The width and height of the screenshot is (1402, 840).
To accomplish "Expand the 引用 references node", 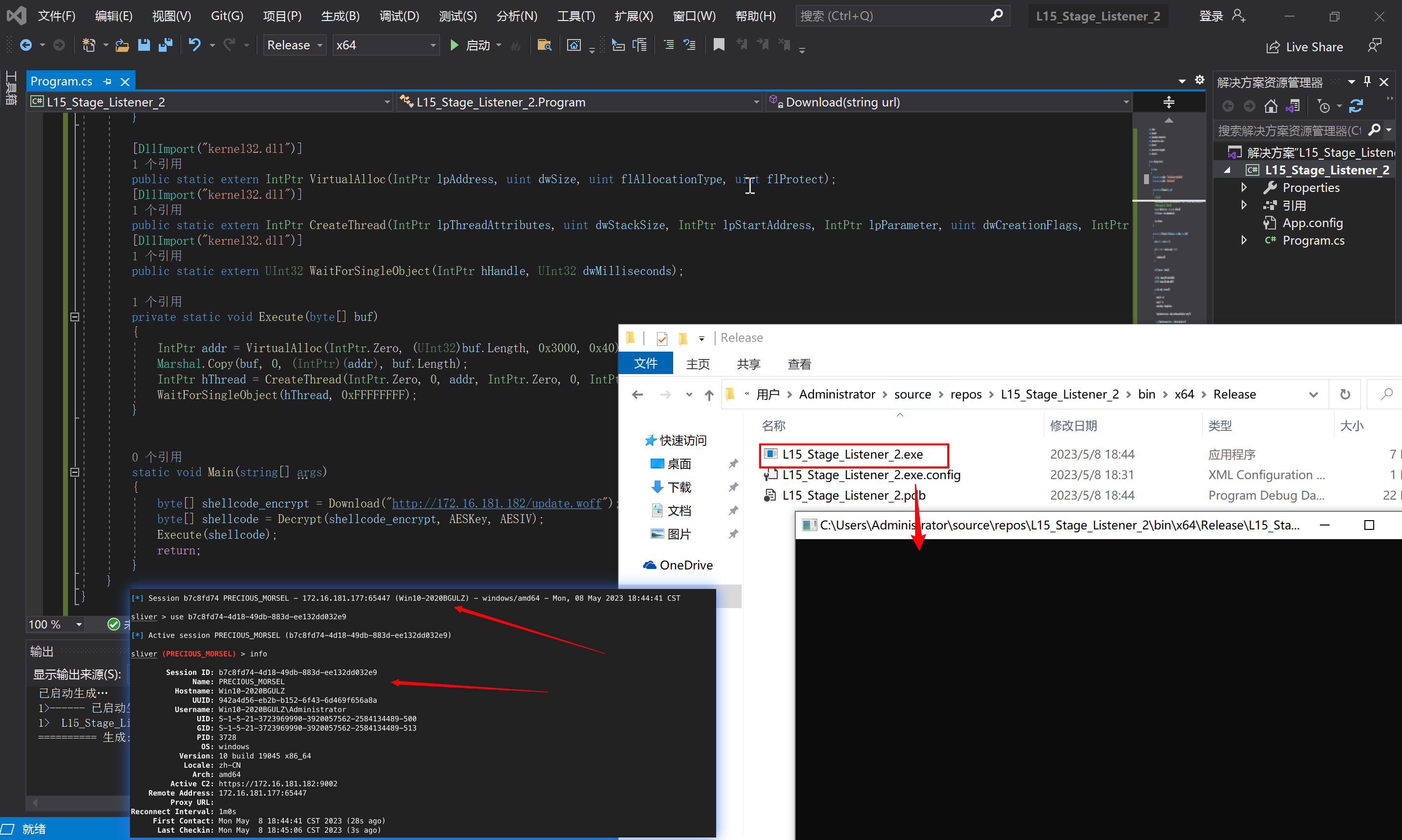I will [1244, 205].
